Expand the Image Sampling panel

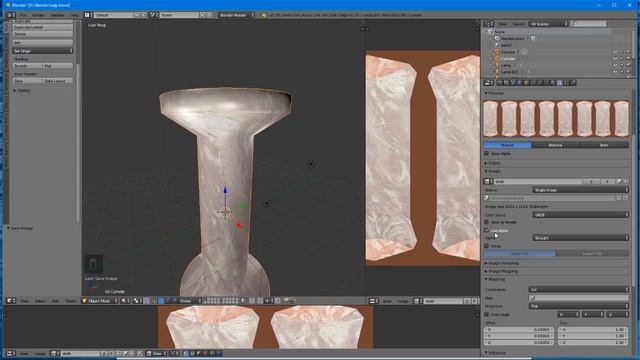(503, 263)
